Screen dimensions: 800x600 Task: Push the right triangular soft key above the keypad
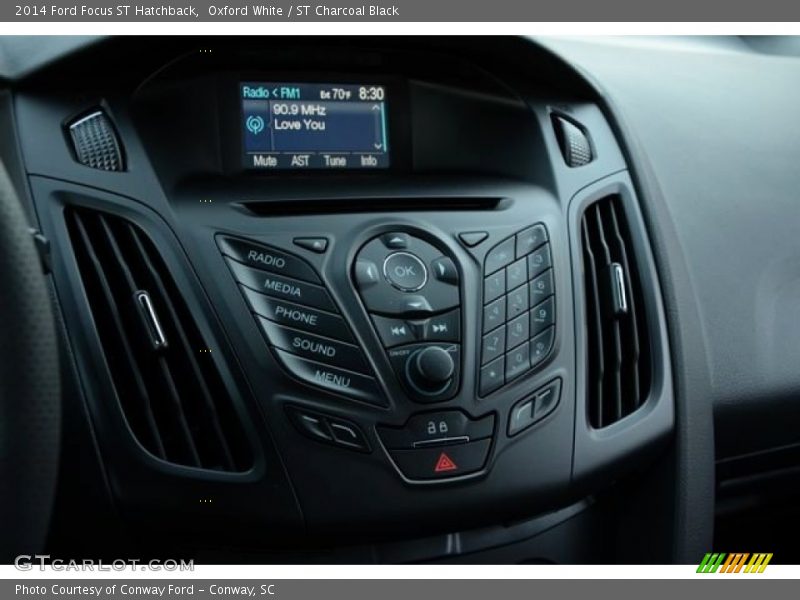(473, 238)
